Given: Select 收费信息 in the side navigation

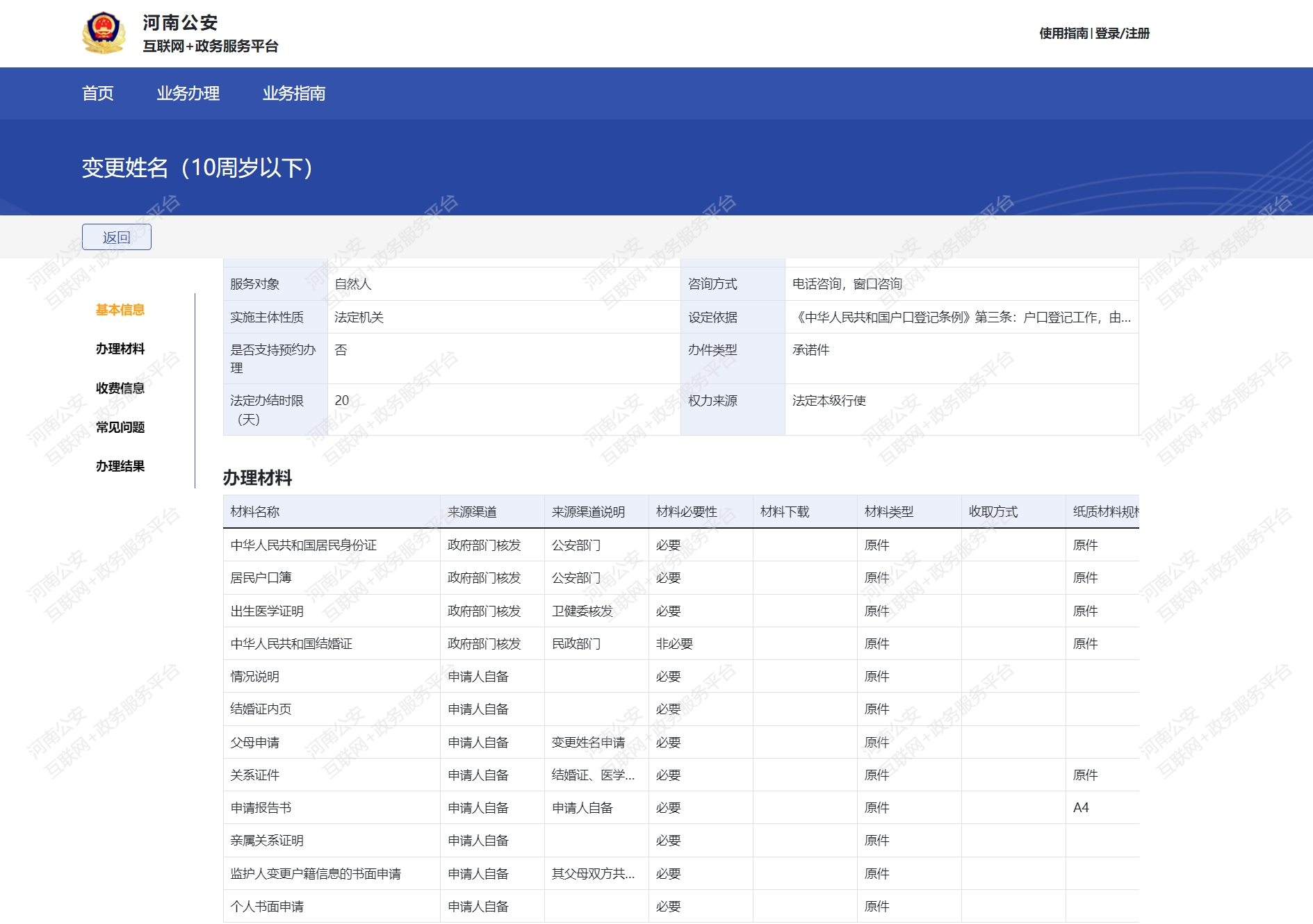Looking at the screenshot, I should [120, 388].
